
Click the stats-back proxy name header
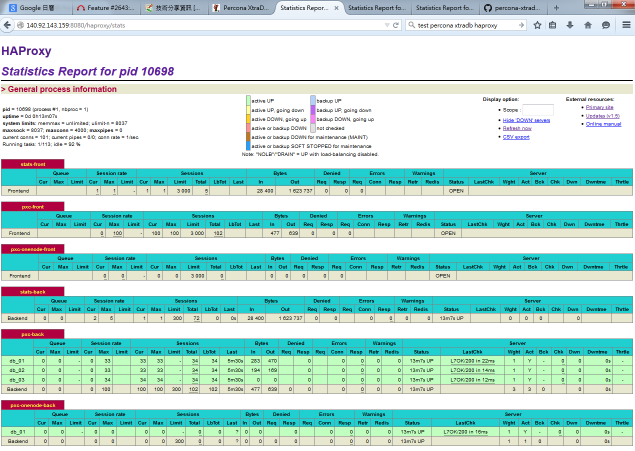coord(33,292)
